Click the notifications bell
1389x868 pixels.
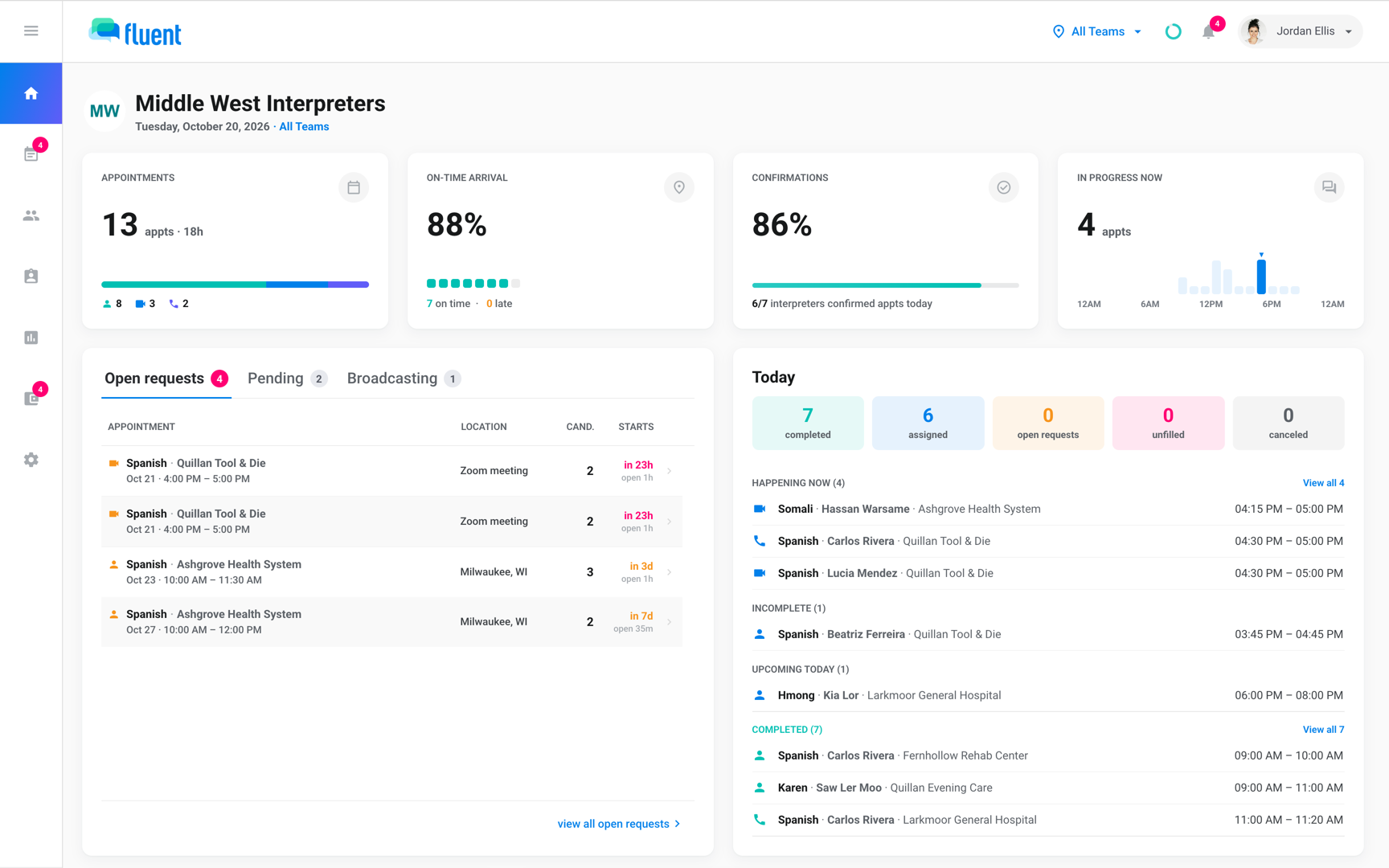point(1208,31)
